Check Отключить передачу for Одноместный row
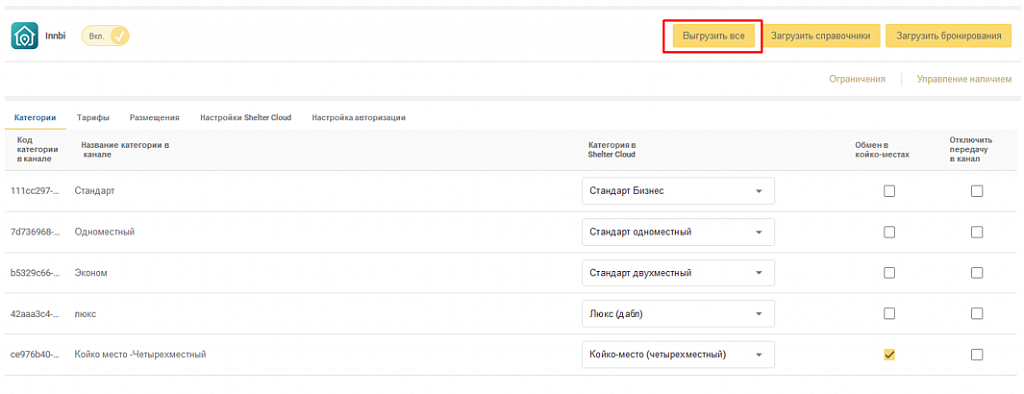Viewport: 1024px width, 394px height. 976,232
